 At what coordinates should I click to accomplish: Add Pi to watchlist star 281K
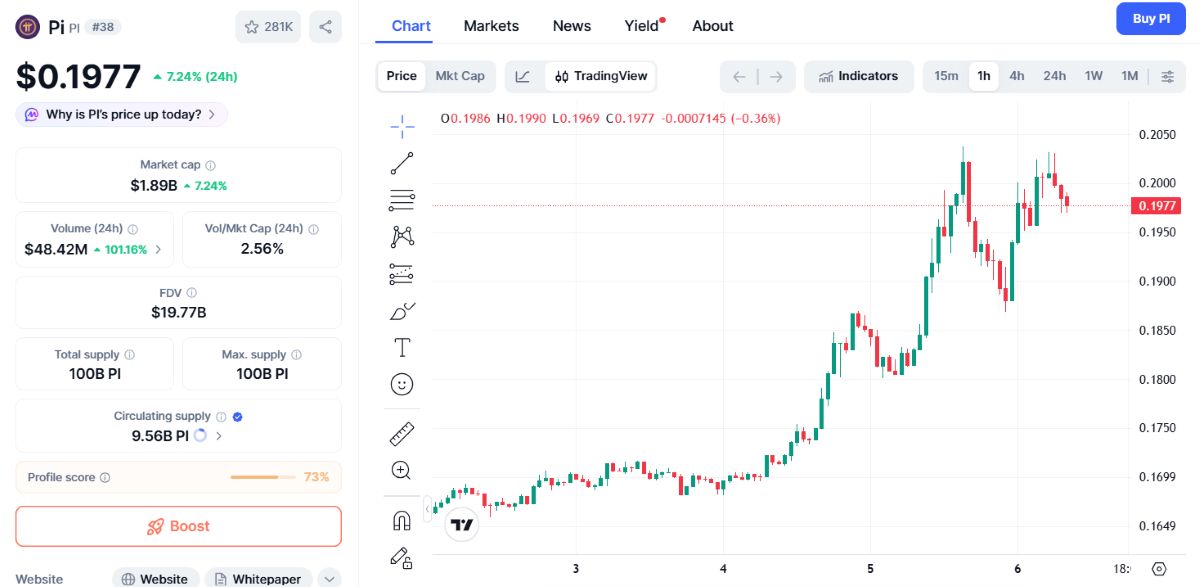(268, 27)
